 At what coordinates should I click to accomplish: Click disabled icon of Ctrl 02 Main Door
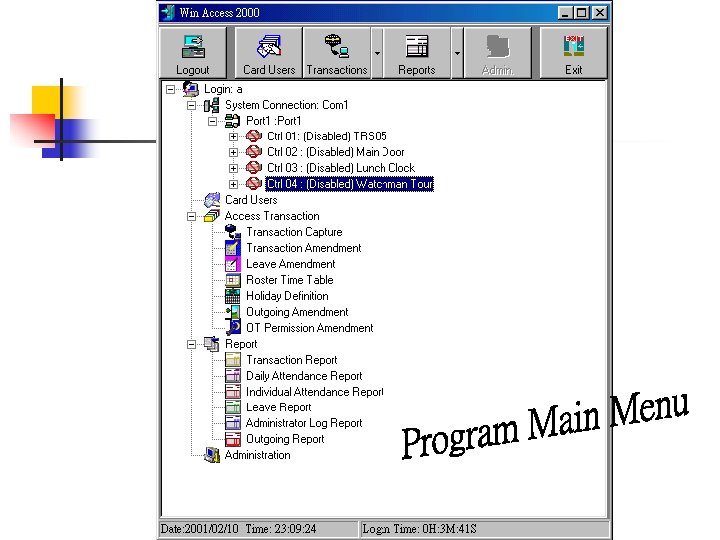click(253, 152)
